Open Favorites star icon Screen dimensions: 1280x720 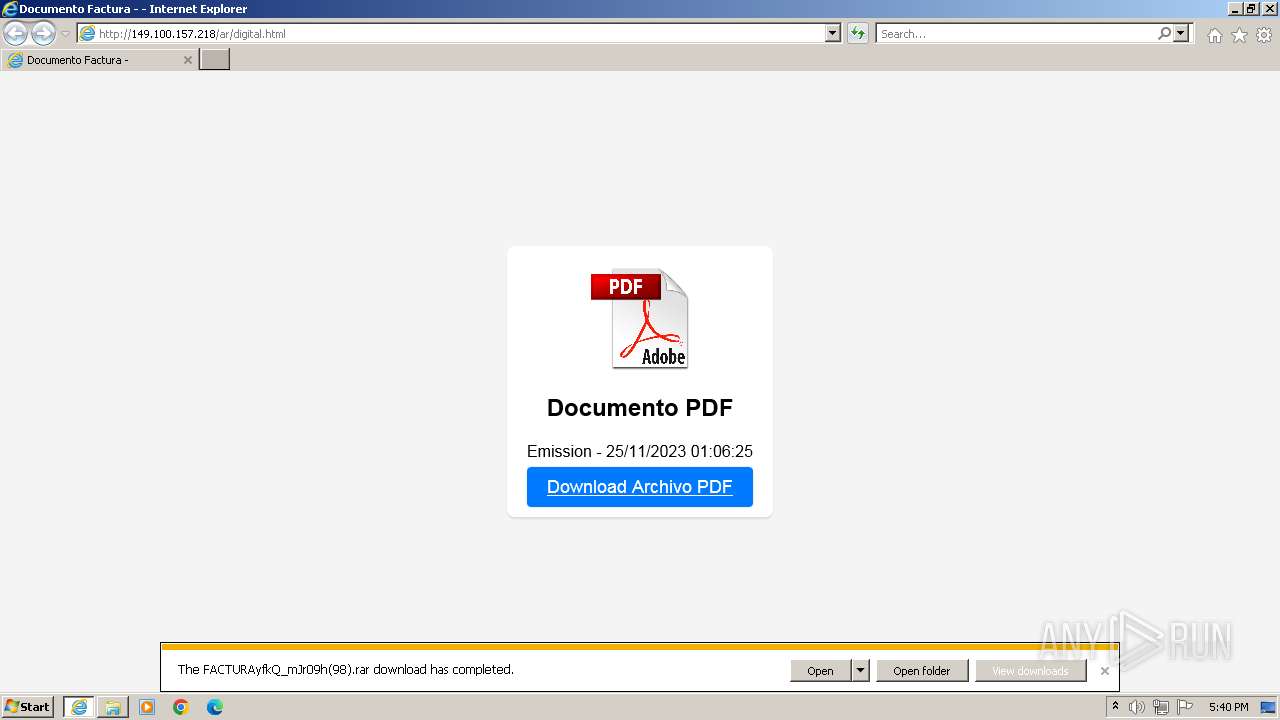point(1239,35)
